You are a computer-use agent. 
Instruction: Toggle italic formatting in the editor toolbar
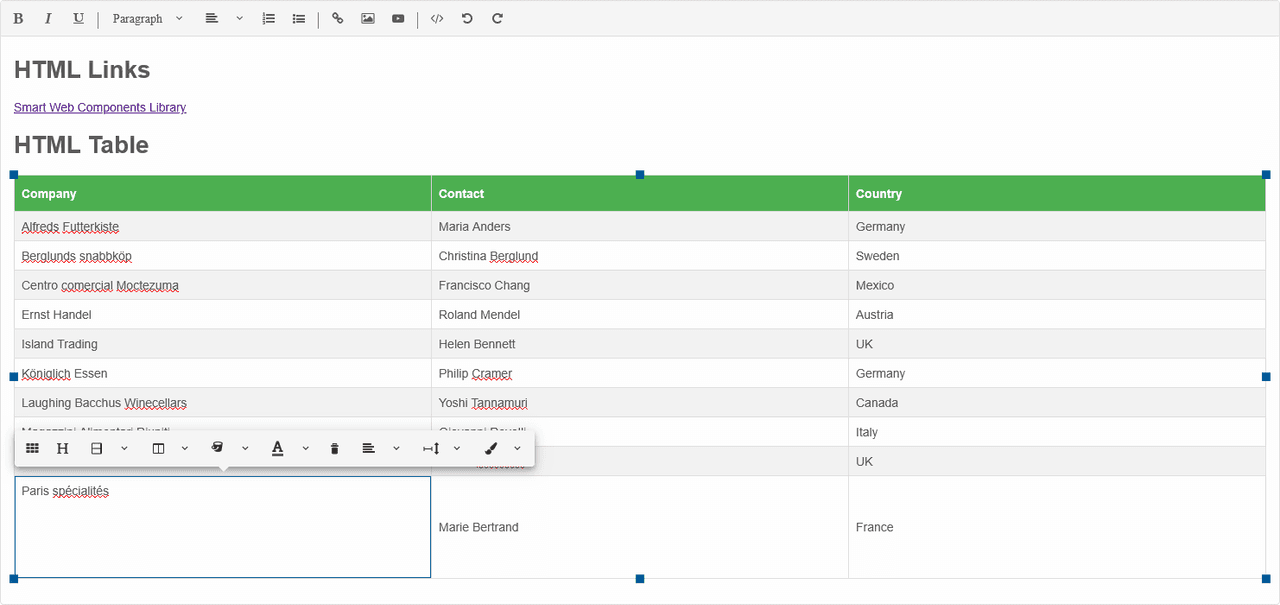tap(48, 19)
